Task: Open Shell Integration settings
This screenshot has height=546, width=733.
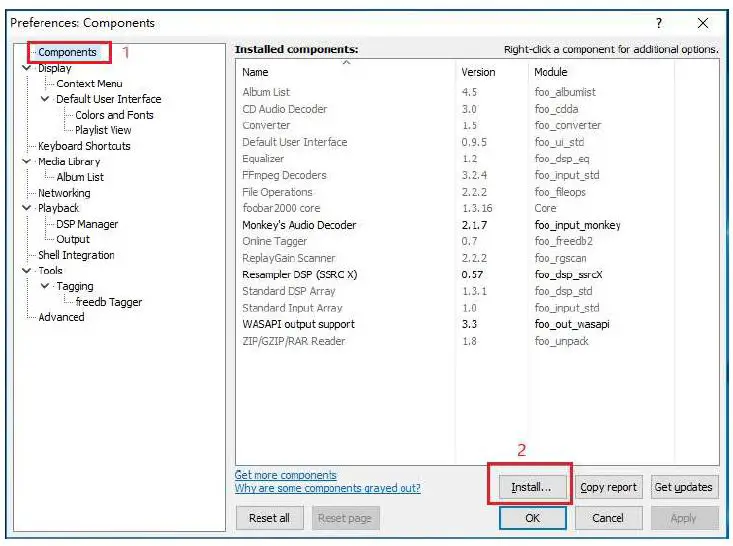Action: (76, 255)
